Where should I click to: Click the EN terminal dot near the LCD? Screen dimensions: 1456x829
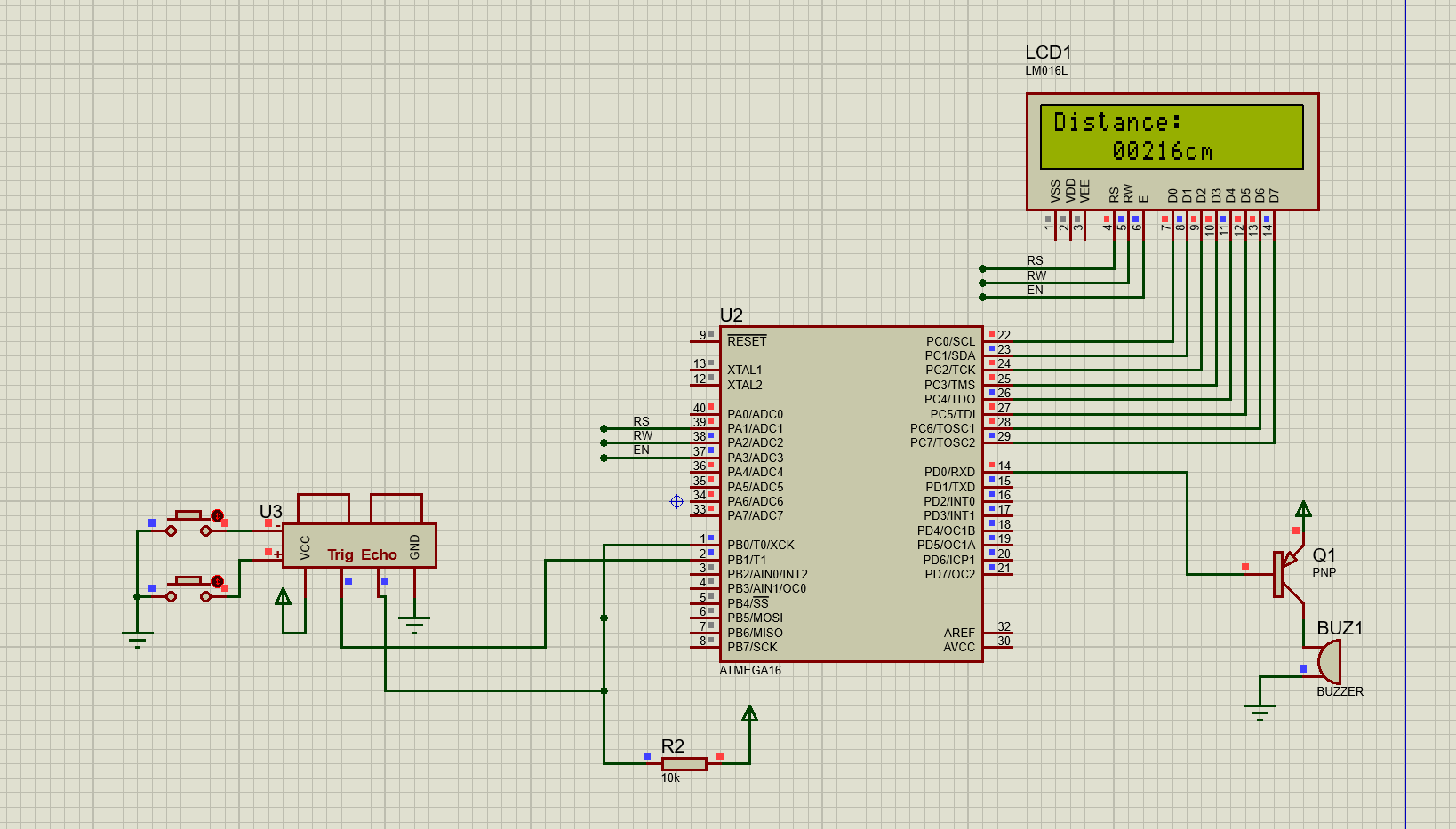click(x=982, y=297)
